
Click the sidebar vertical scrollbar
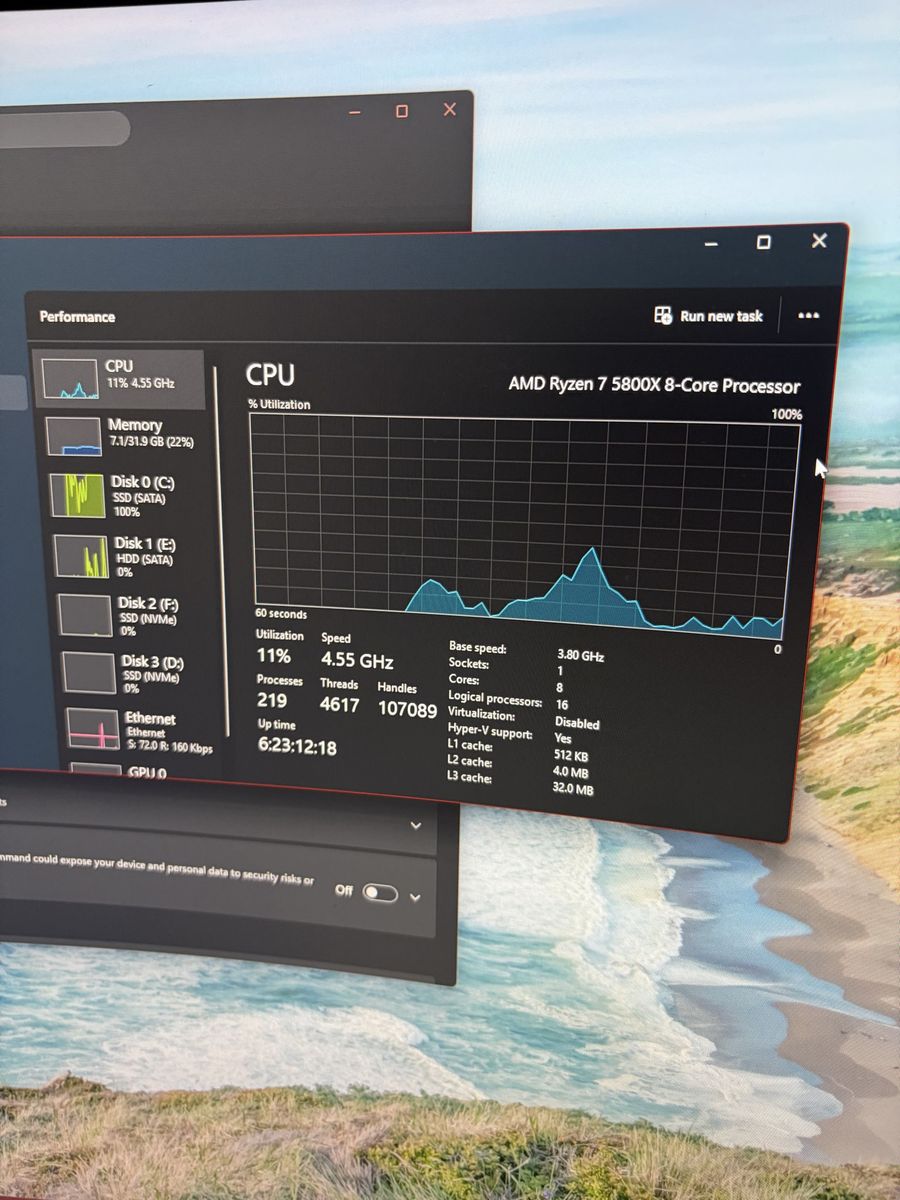[x=220, y=550]
